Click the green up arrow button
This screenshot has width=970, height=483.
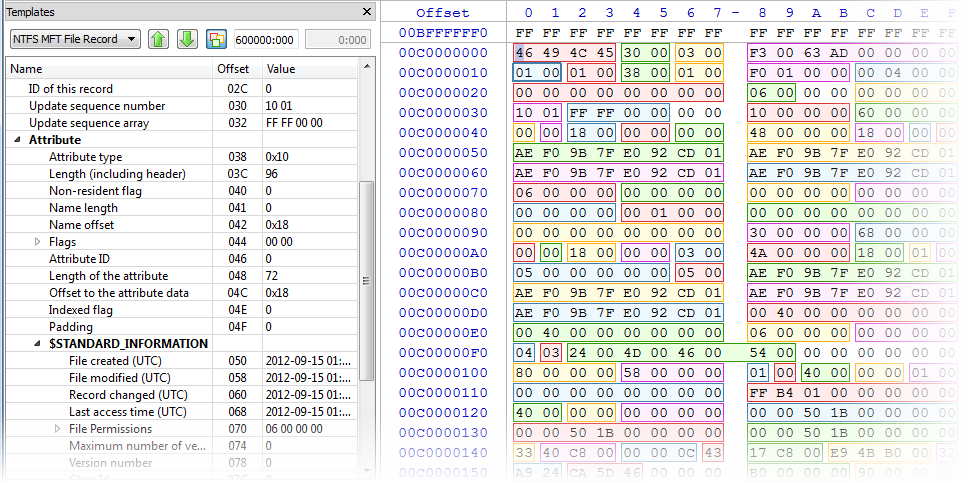click(159, 40)
